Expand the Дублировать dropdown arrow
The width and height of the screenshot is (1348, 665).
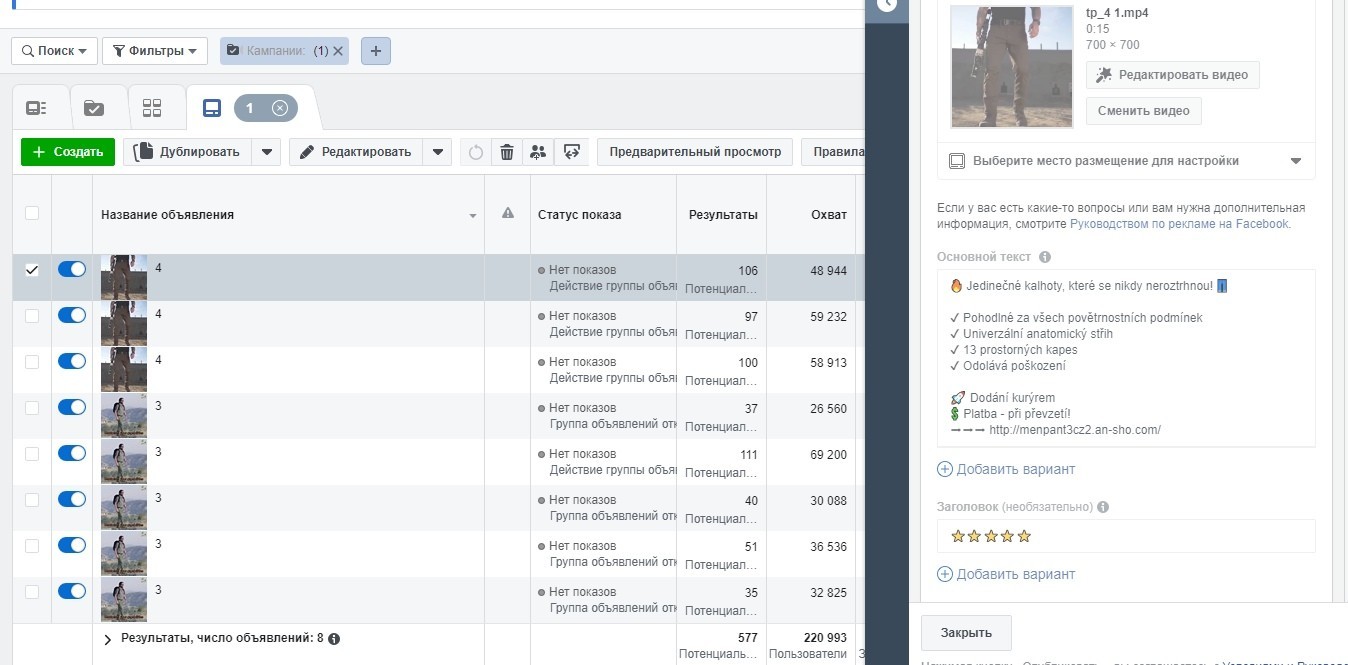point(266,152)
